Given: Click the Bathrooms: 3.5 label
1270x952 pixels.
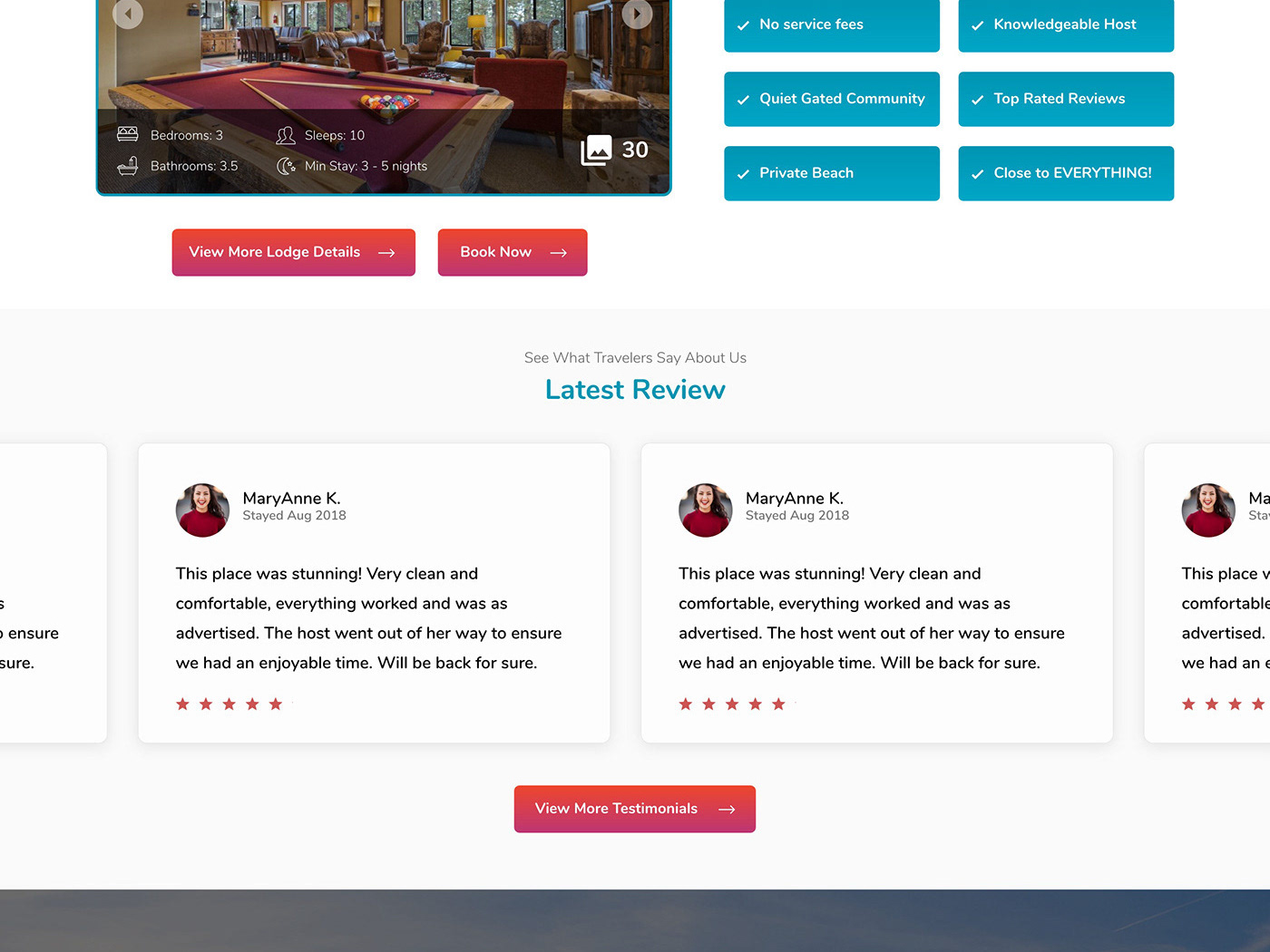Looking at the screenshot, I should 194,166.
